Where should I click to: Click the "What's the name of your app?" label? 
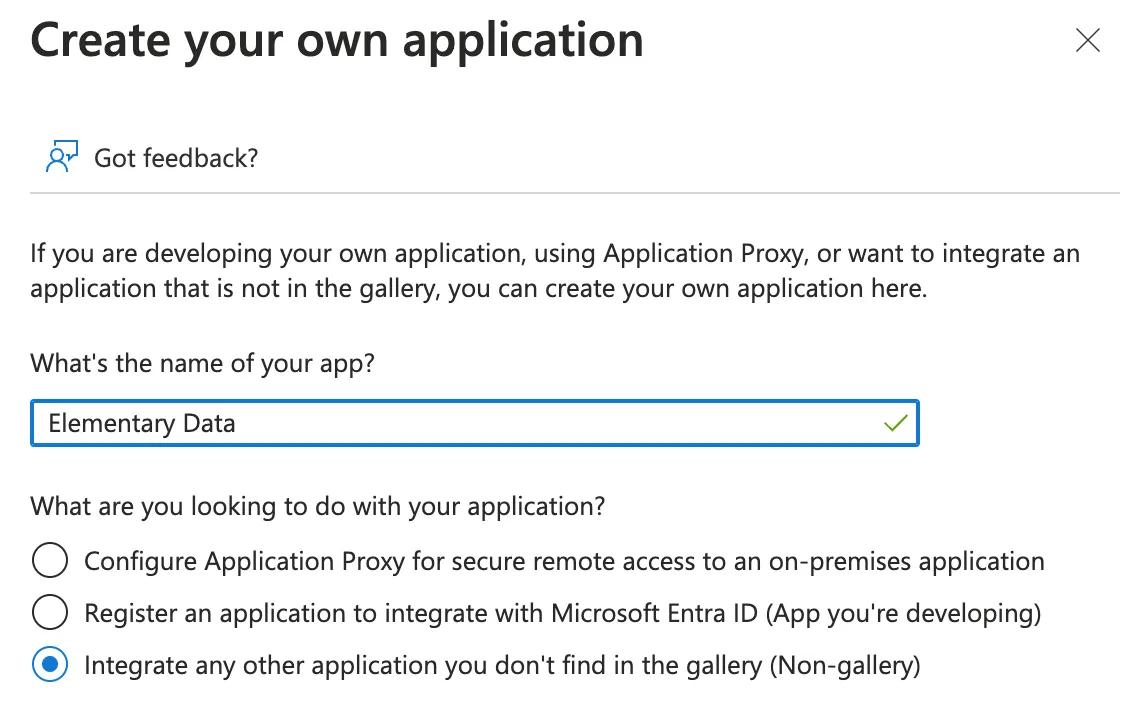click(202, 363)
